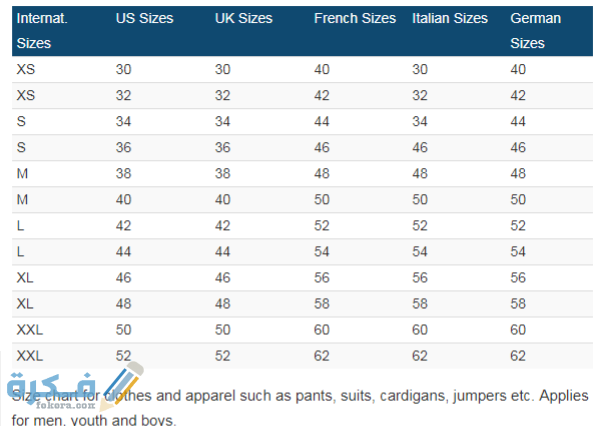Click the M label in the US 40 row

[x=22, y=199]
